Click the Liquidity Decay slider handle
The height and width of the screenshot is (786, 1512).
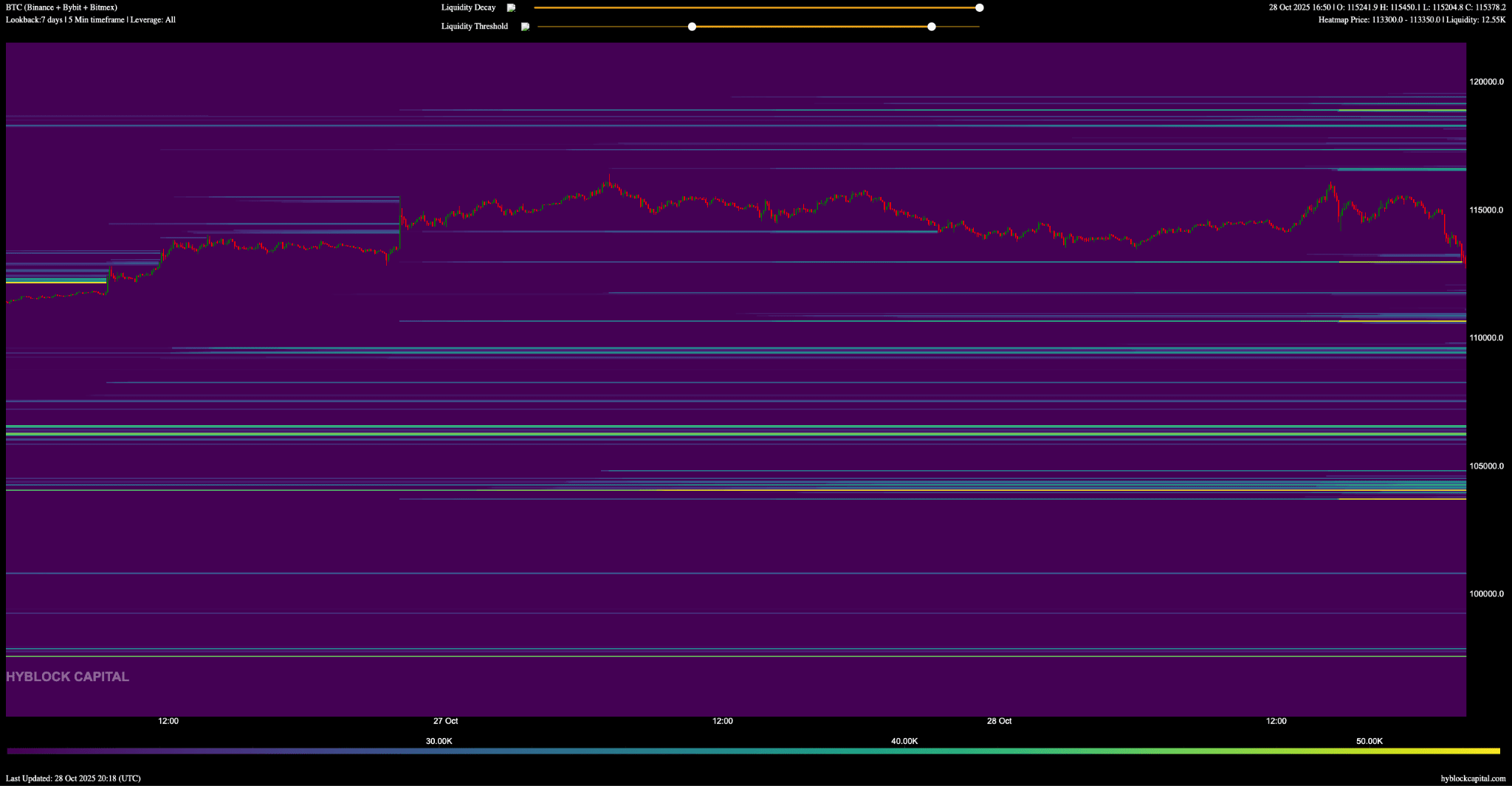pyautogui.click(x=979, y=8)
